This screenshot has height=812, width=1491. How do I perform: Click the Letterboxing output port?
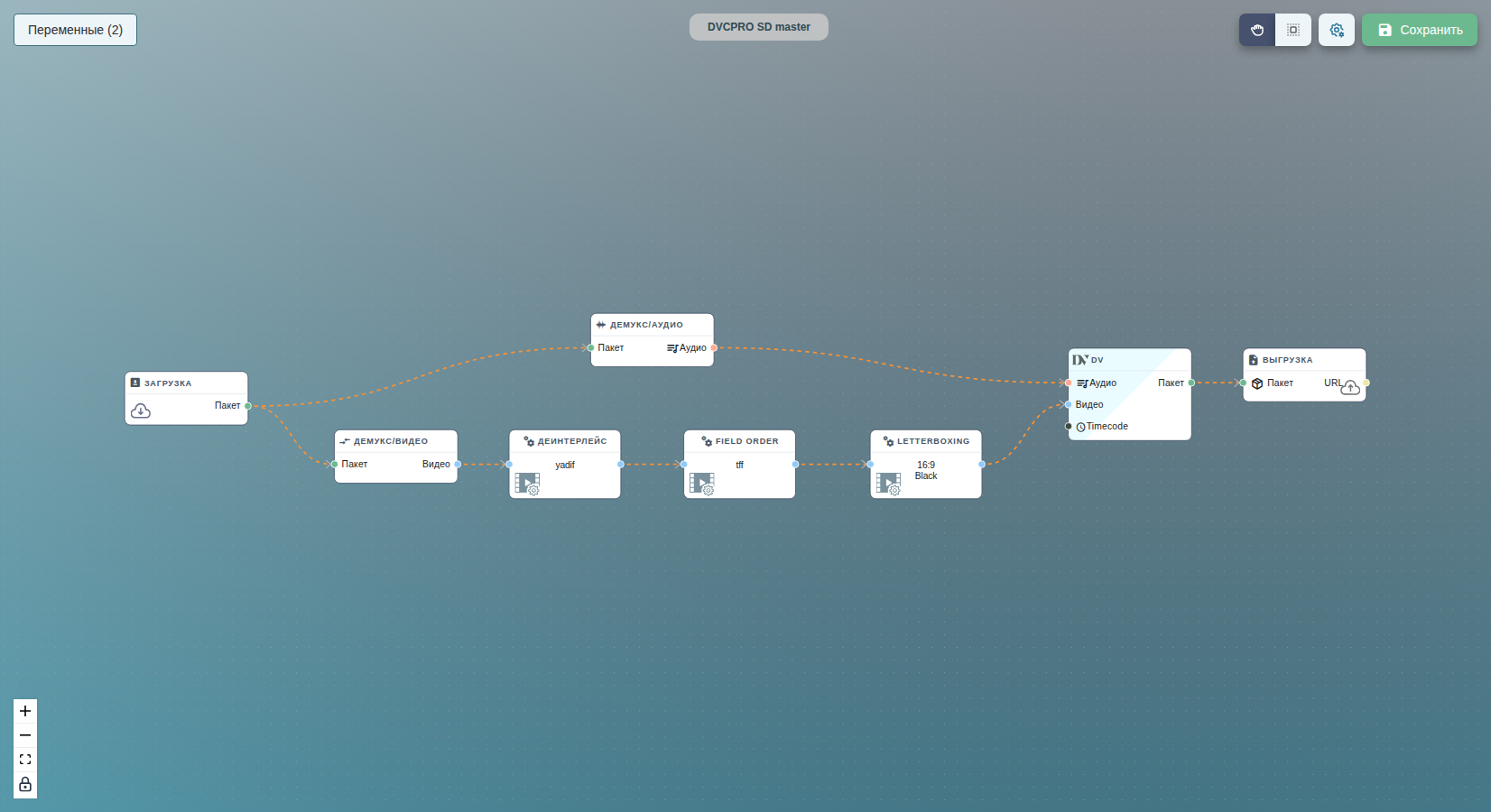981,465
